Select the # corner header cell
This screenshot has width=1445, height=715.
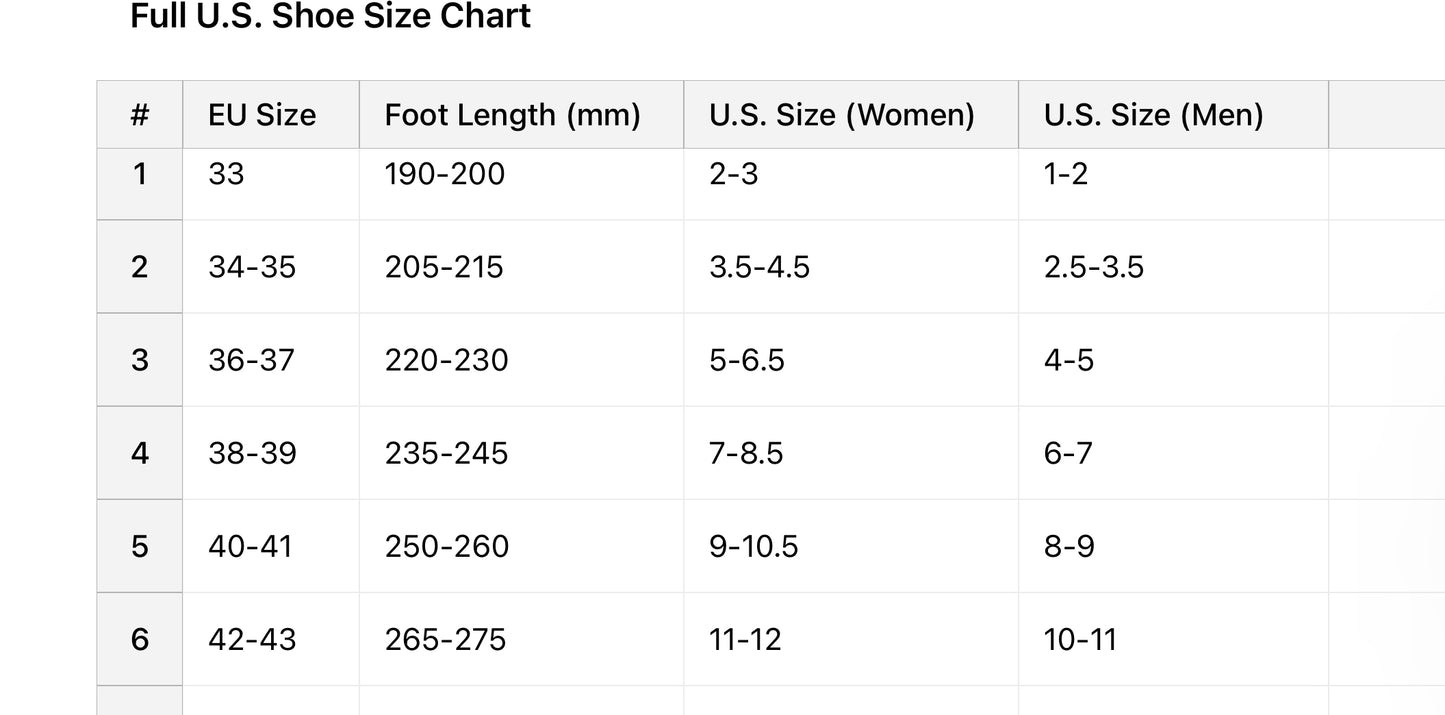140,115
